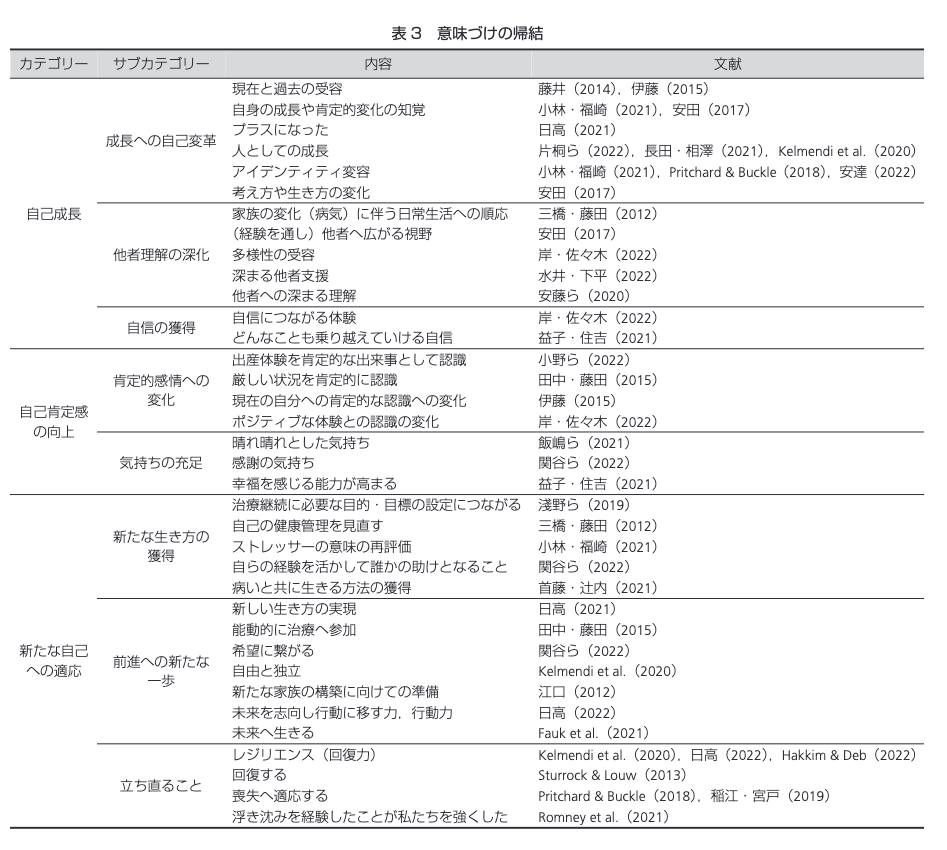This screenshot has height=850, width=947.
Task: Click the citation Fauk et al. (2021)
Action: (x=593, y=733)
